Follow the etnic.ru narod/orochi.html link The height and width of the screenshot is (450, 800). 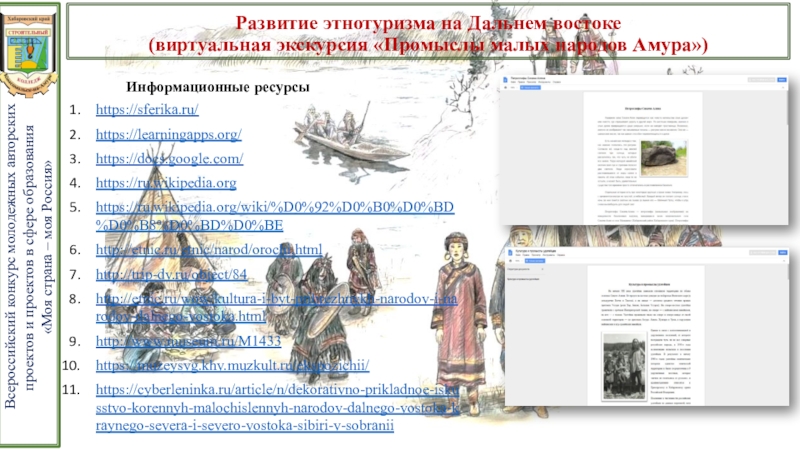(209, 249)
